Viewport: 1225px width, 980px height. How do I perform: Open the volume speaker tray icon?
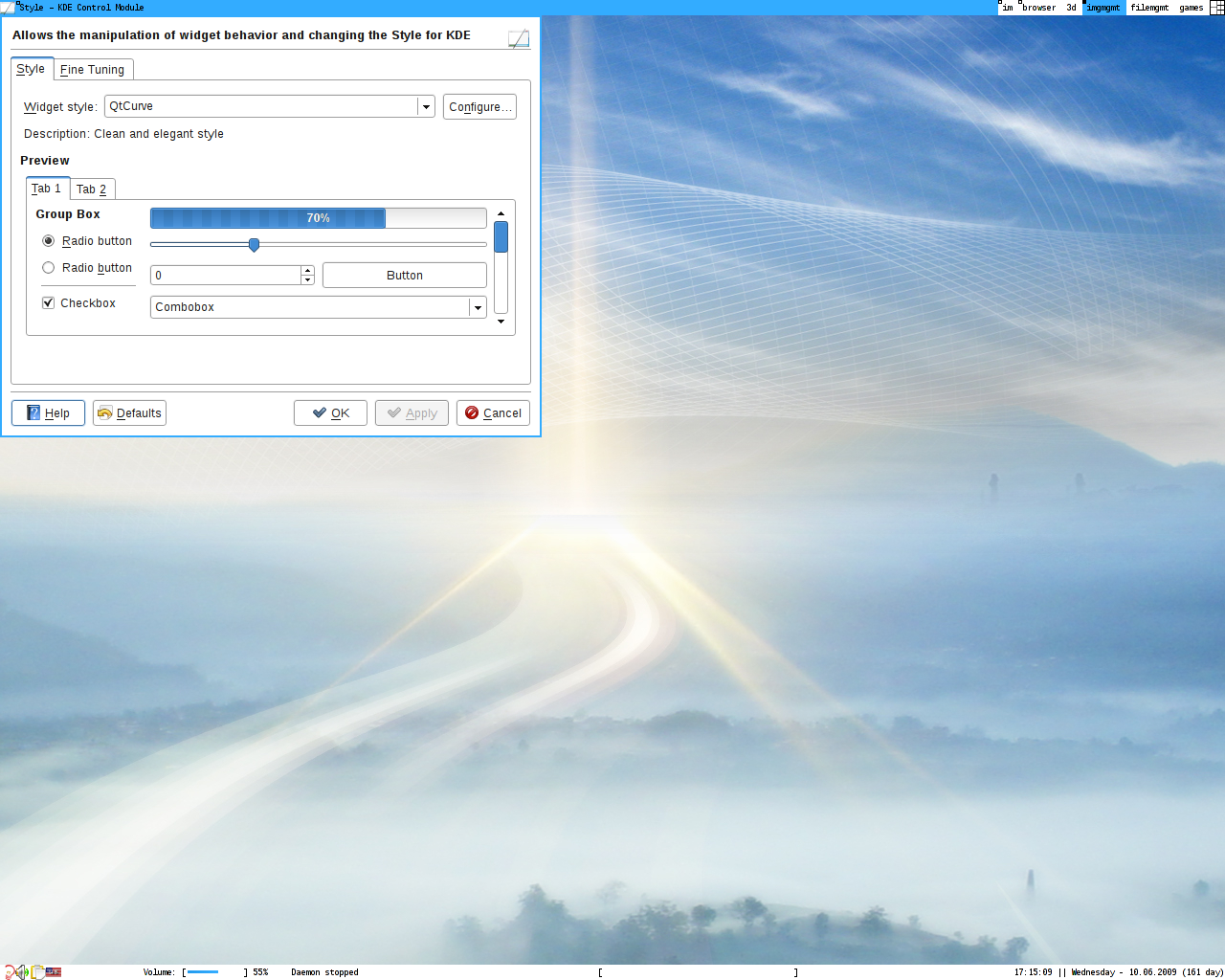23,972
